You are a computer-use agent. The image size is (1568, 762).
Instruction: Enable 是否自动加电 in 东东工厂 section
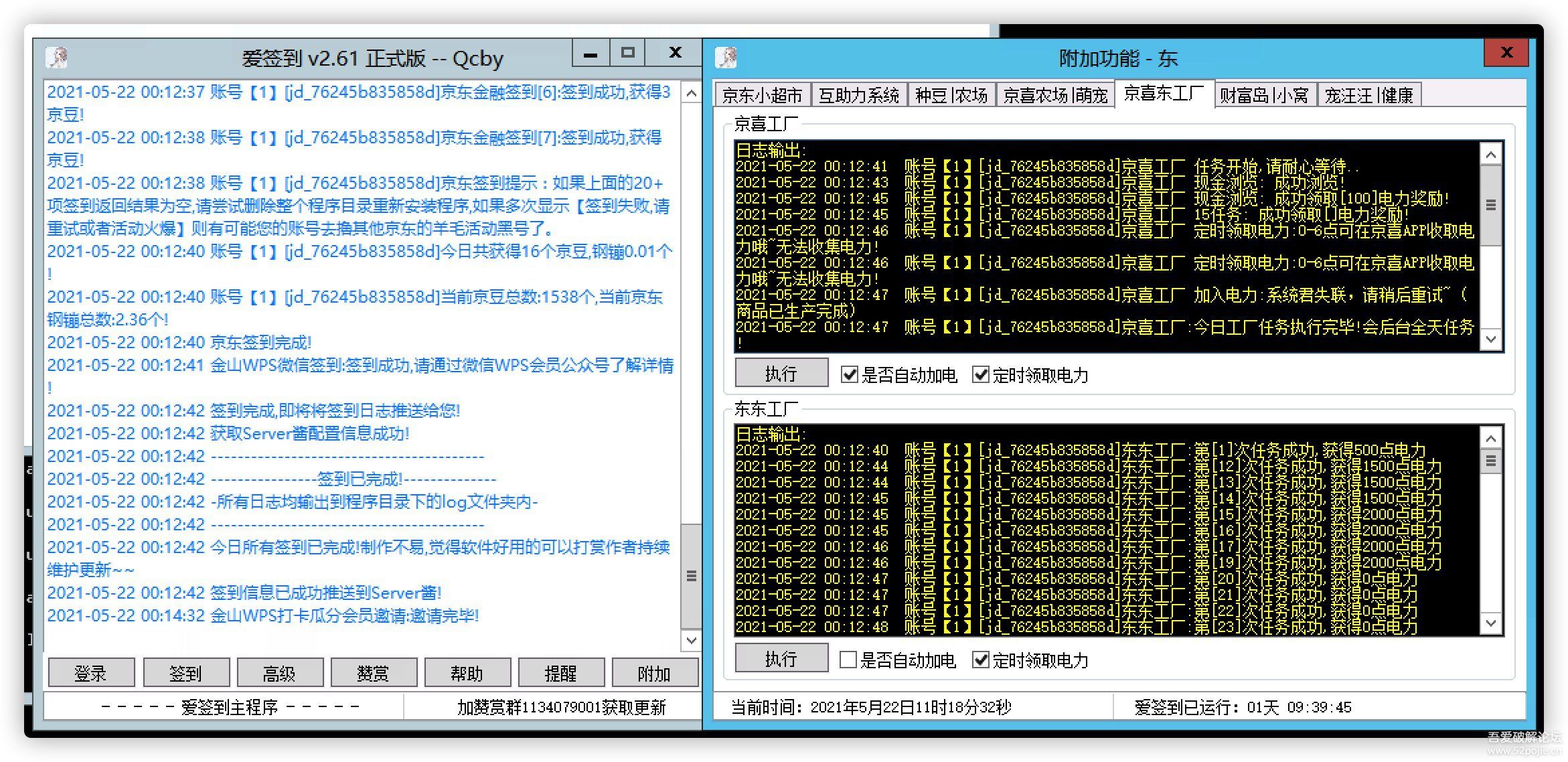pyautogui.click(x=848, y=660)
